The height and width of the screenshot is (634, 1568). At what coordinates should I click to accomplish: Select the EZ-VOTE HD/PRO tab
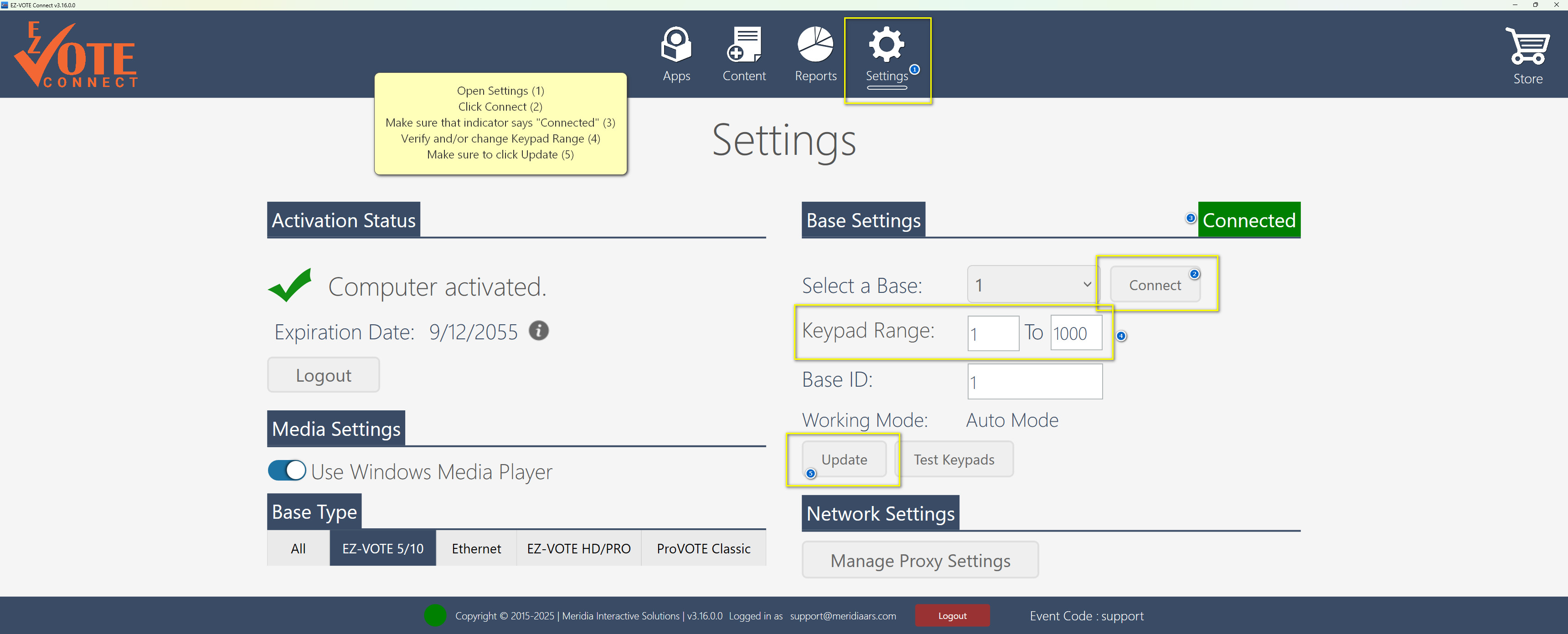pyautogui.click(x=578, y=548)
